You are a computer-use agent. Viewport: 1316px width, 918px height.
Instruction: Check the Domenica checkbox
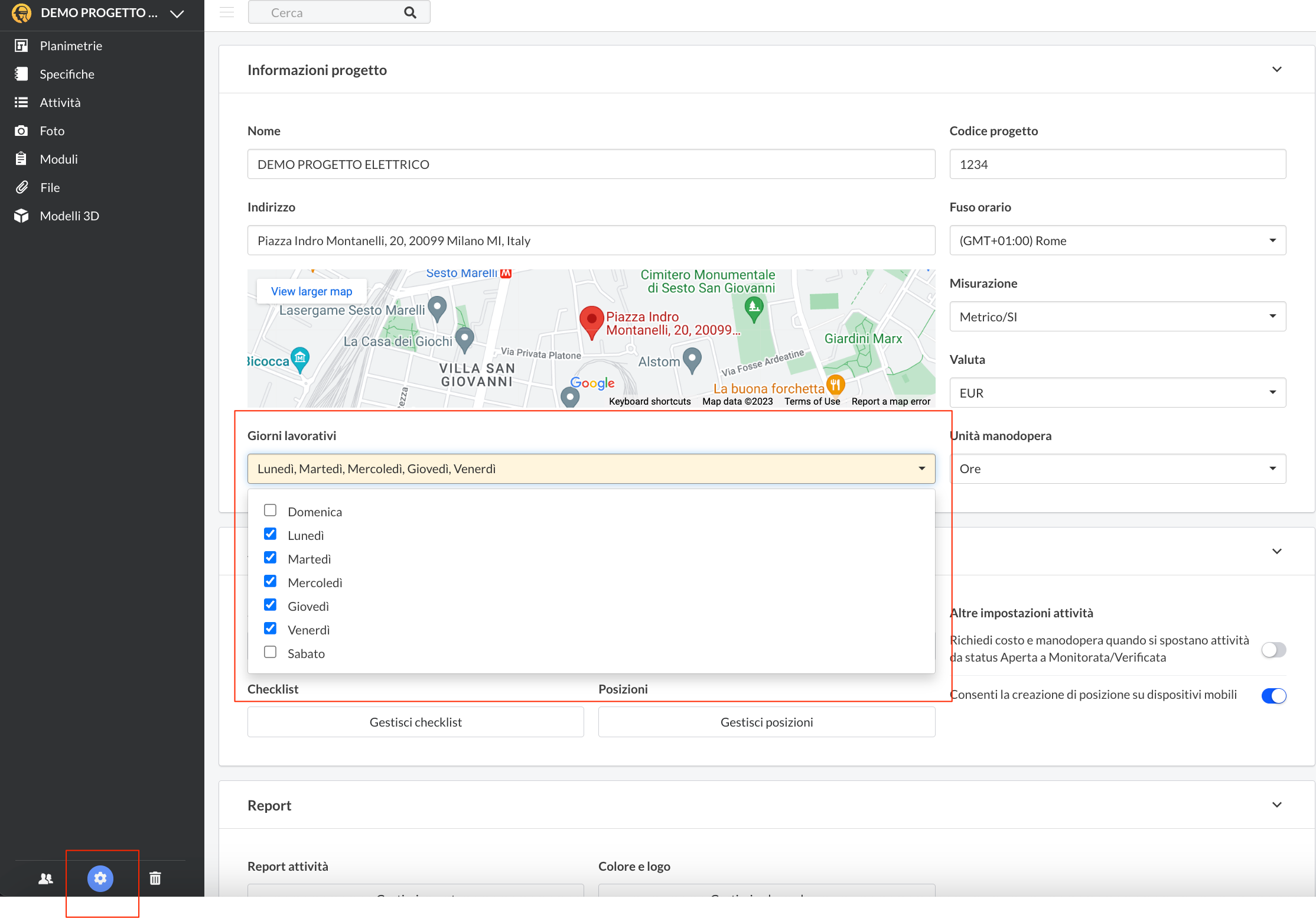pyautogui.click(x=270, y=510)
